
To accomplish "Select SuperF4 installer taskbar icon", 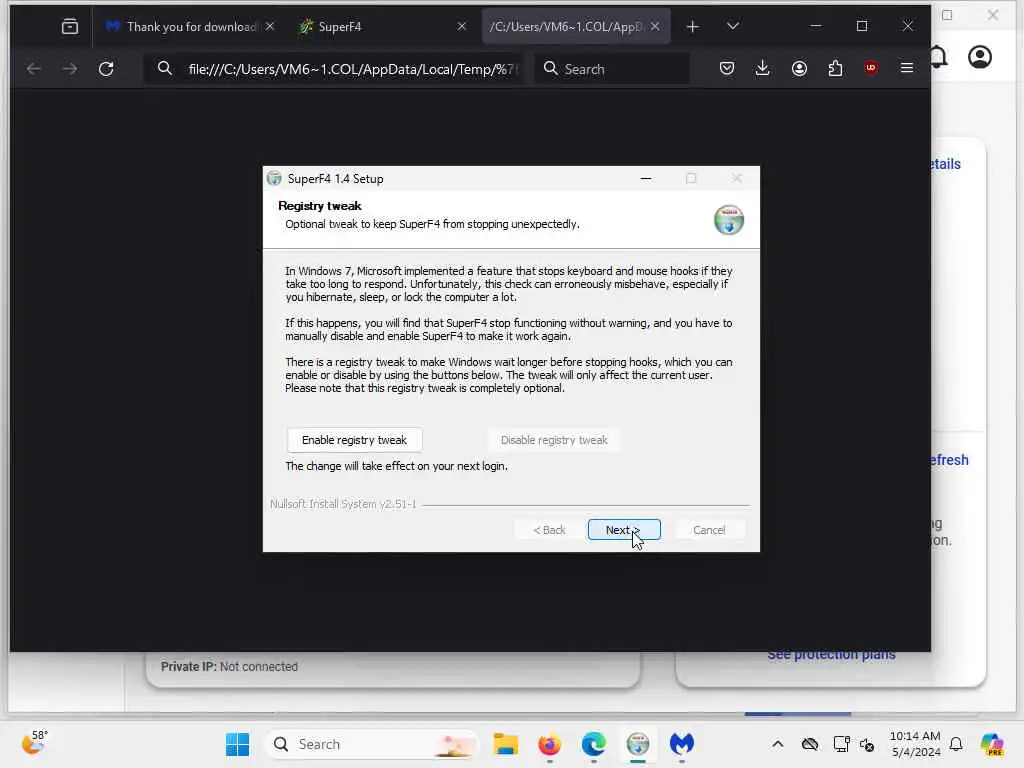I will pyautogui.click(x=637, y=744).
